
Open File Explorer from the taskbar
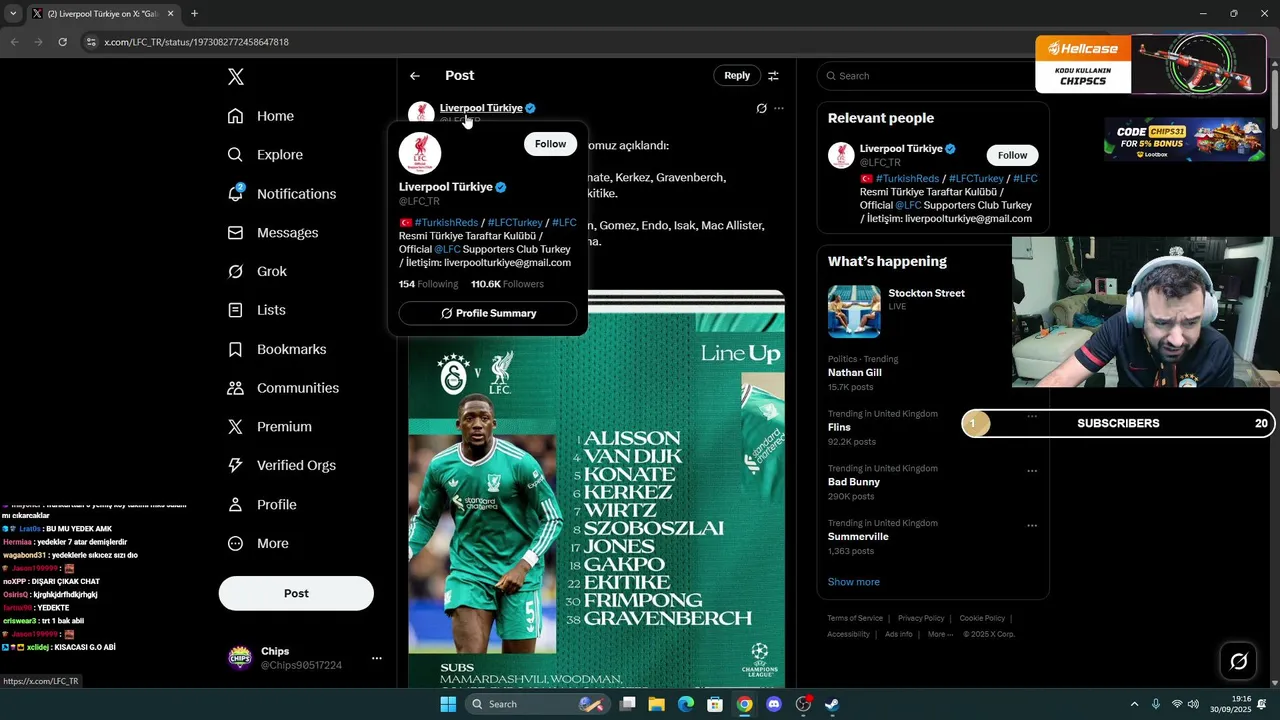[x=657, y=704]
